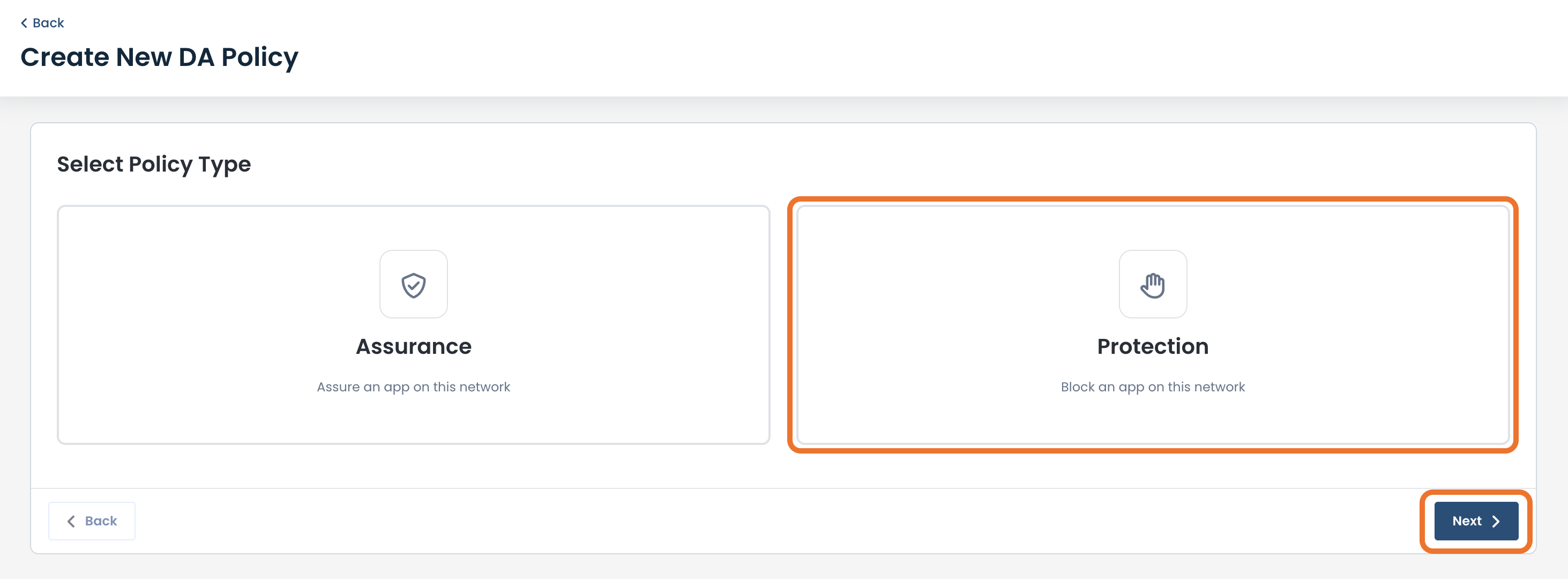Select the Assurance policy type card
Image resolution: width=1568 pixels, height=579 pixels.
(x=413, y=324)
